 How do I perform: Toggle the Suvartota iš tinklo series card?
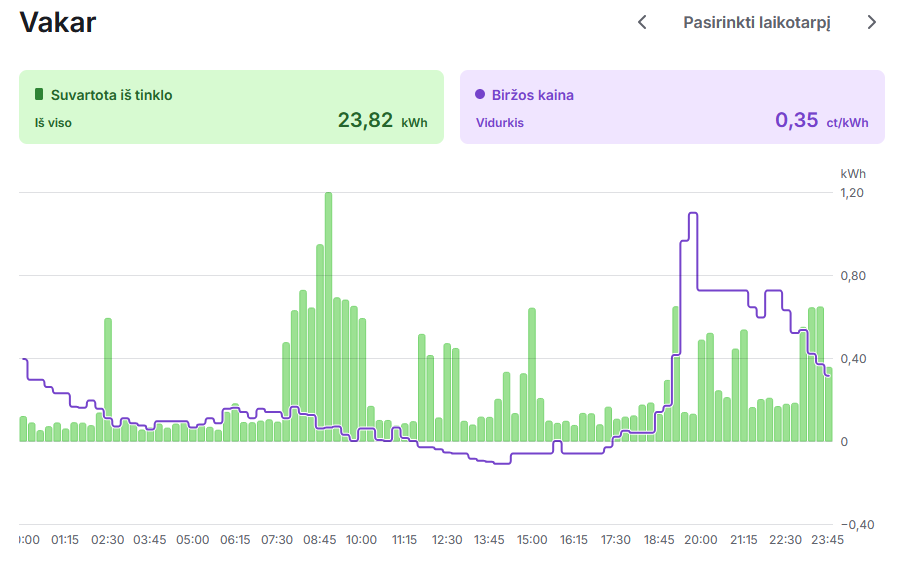click(x=230, y=107)
